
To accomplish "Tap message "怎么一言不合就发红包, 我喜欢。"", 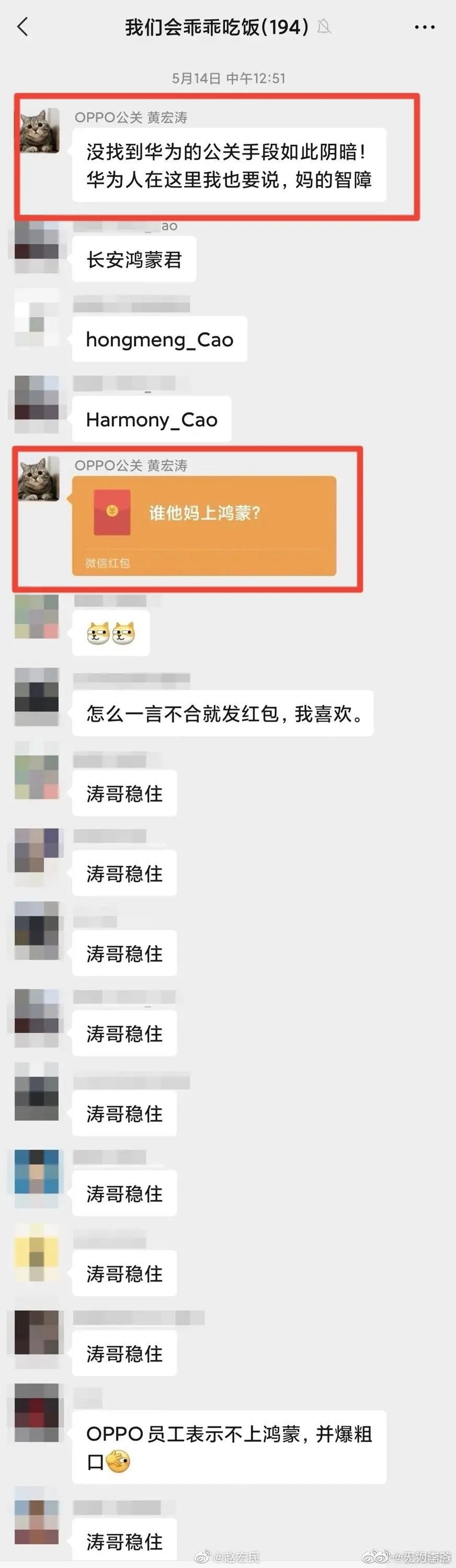I will click(223, 713).
